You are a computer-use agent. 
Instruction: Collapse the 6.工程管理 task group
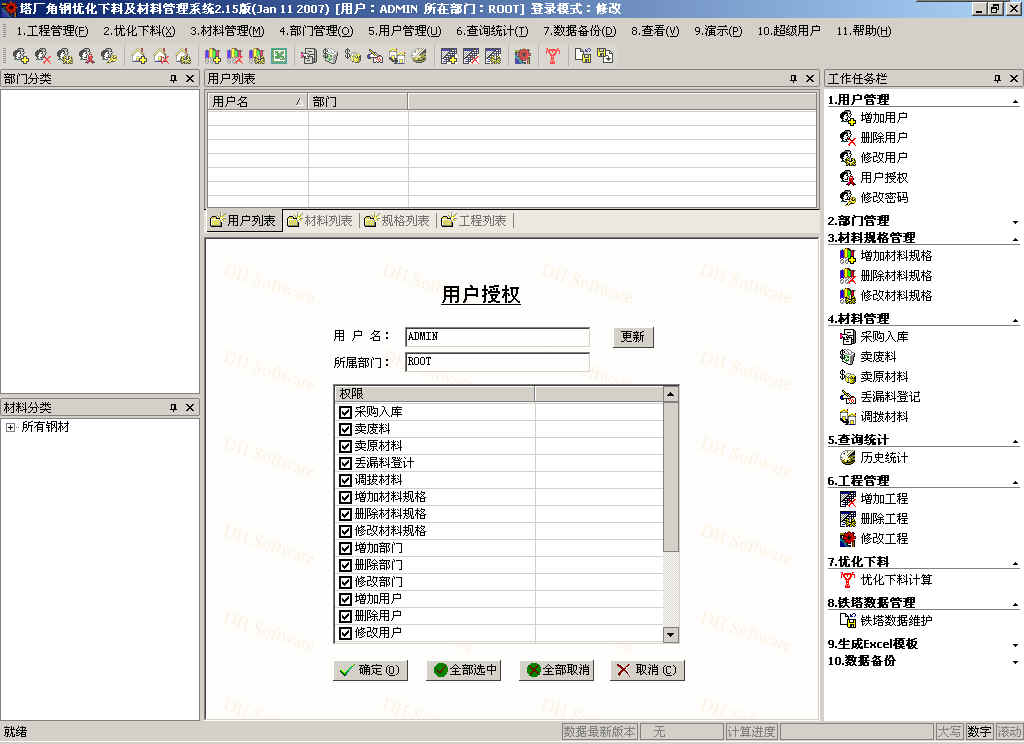[1015, 482]
